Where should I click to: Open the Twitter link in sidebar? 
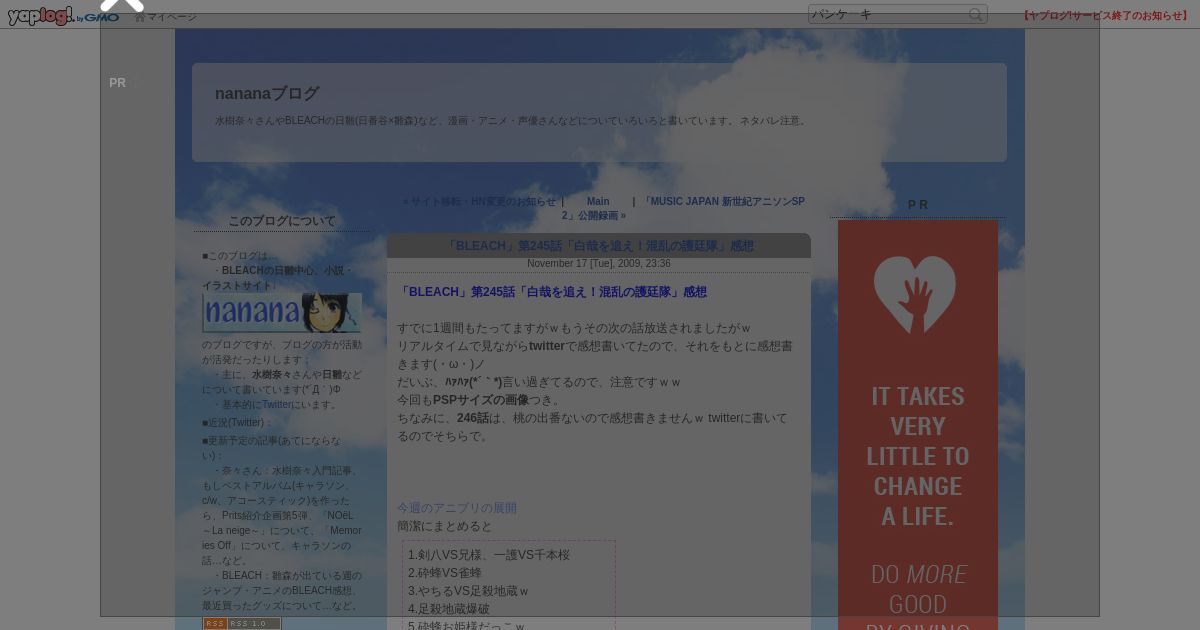[277, 405]
